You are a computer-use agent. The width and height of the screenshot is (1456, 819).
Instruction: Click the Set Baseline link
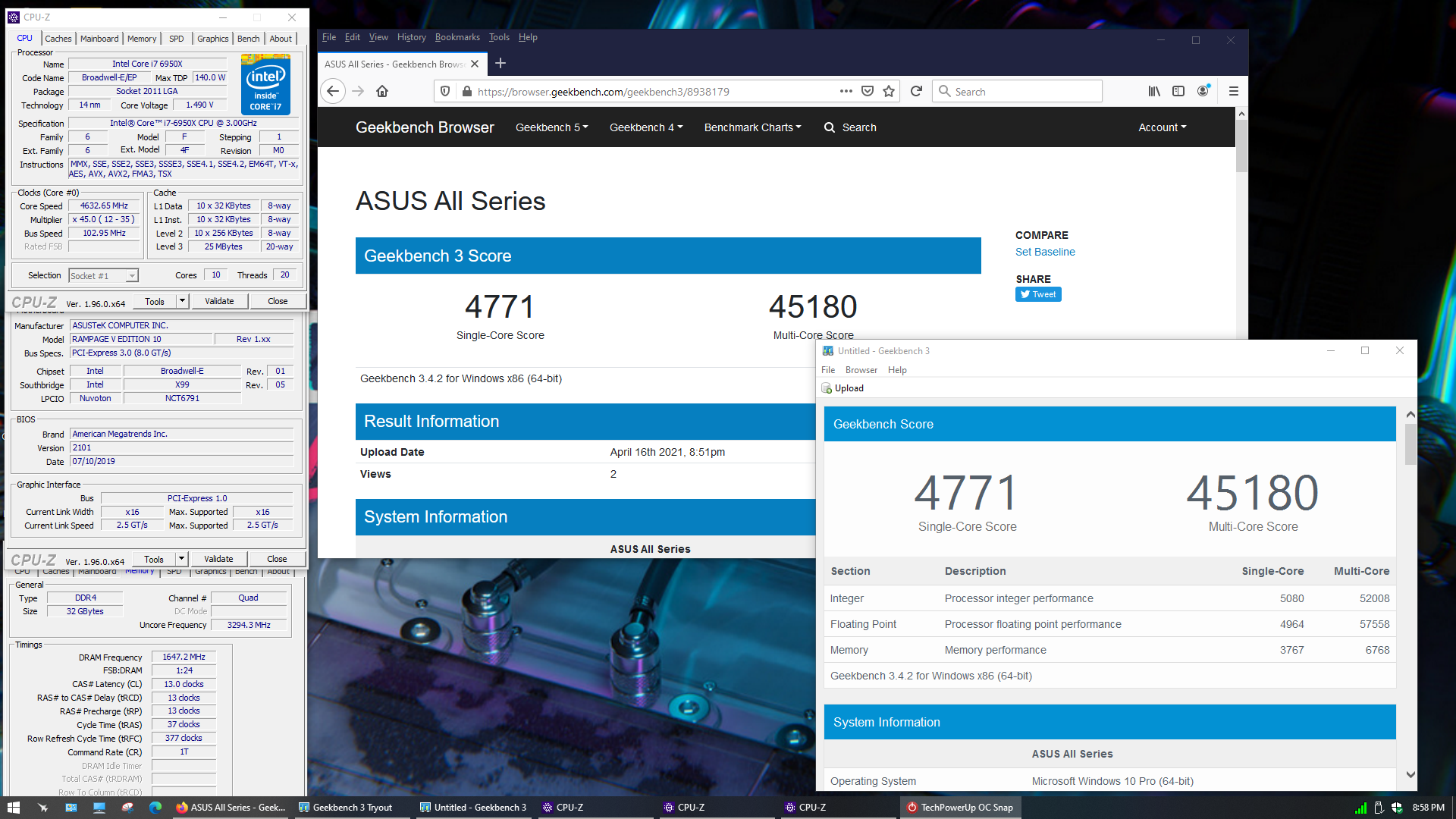pos(1045,252)
